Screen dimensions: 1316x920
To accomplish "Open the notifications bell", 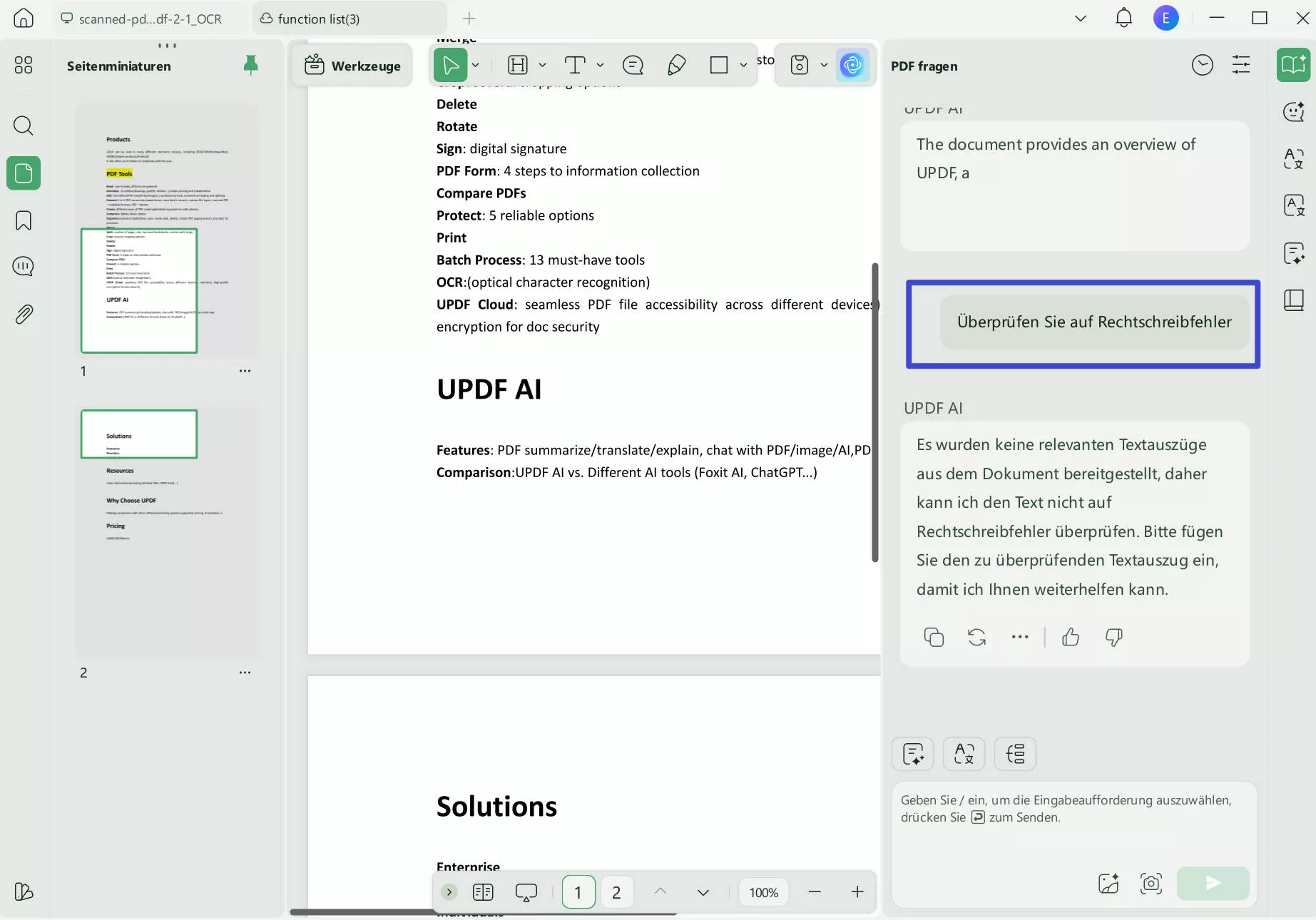I will pos(1124,18).
